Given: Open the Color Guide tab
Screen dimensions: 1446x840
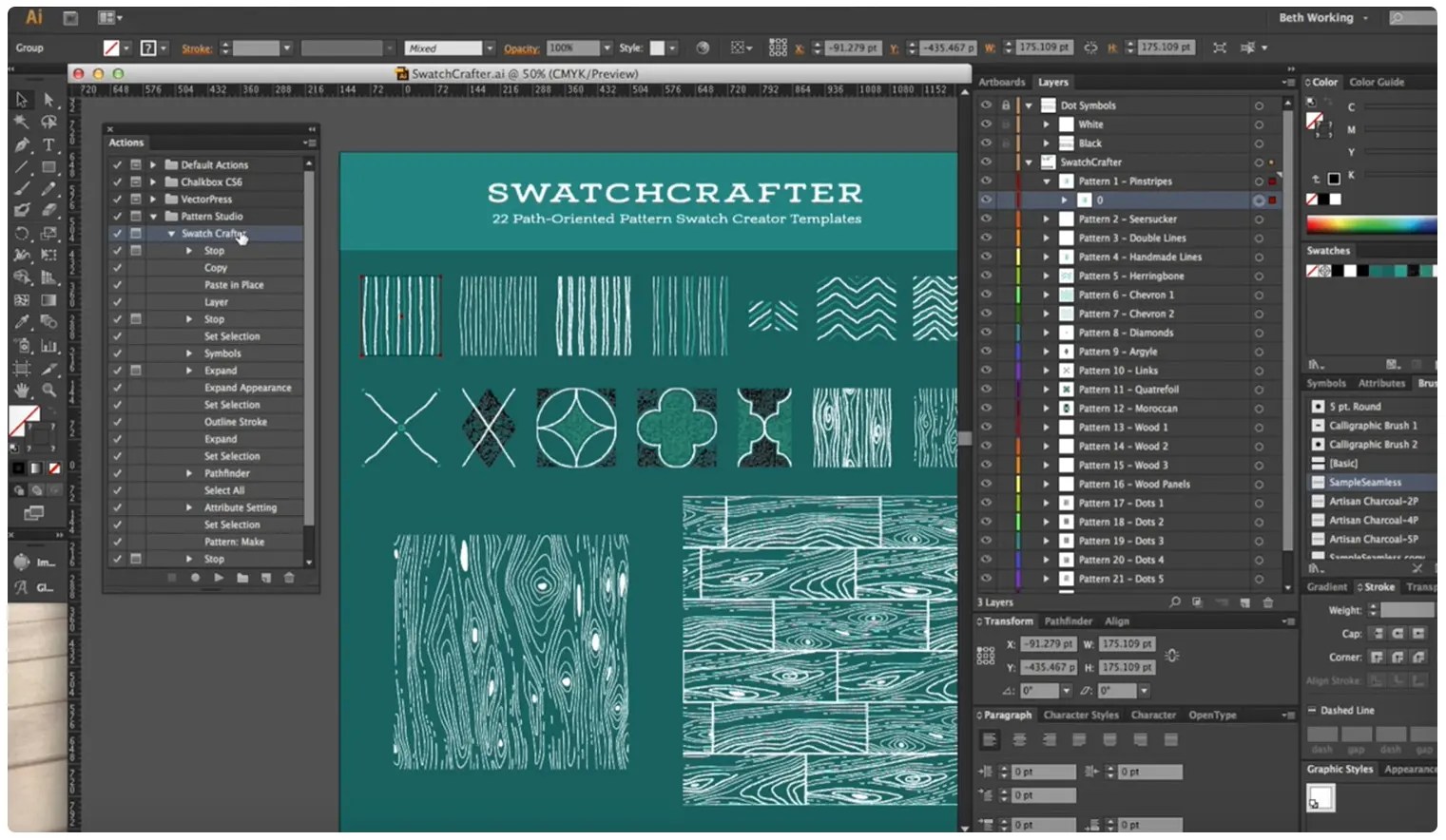Looking at the screenshot, I should (x=1379, y=82).
